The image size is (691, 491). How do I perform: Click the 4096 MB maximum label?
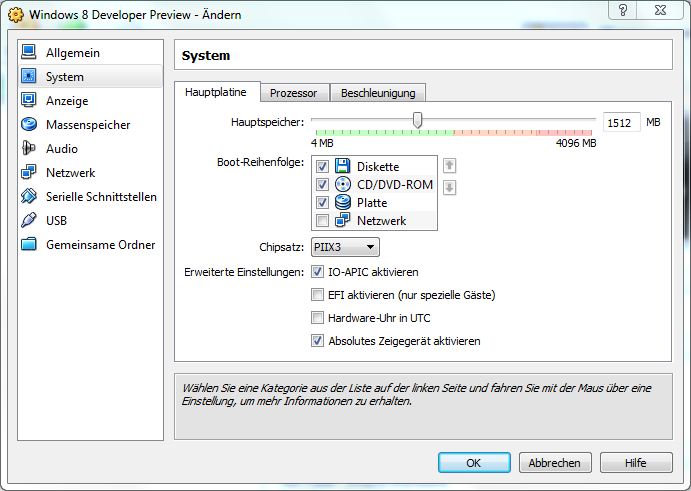click(576, 143)
